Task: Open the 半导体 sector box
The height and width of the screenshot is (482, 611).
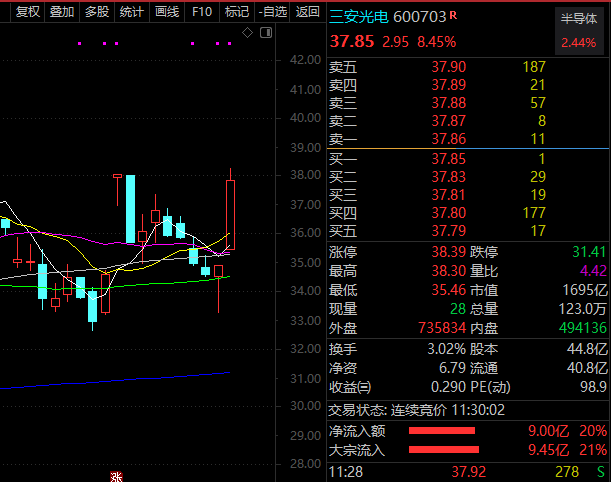Action: pyautogui.click(x=579, y=30)
